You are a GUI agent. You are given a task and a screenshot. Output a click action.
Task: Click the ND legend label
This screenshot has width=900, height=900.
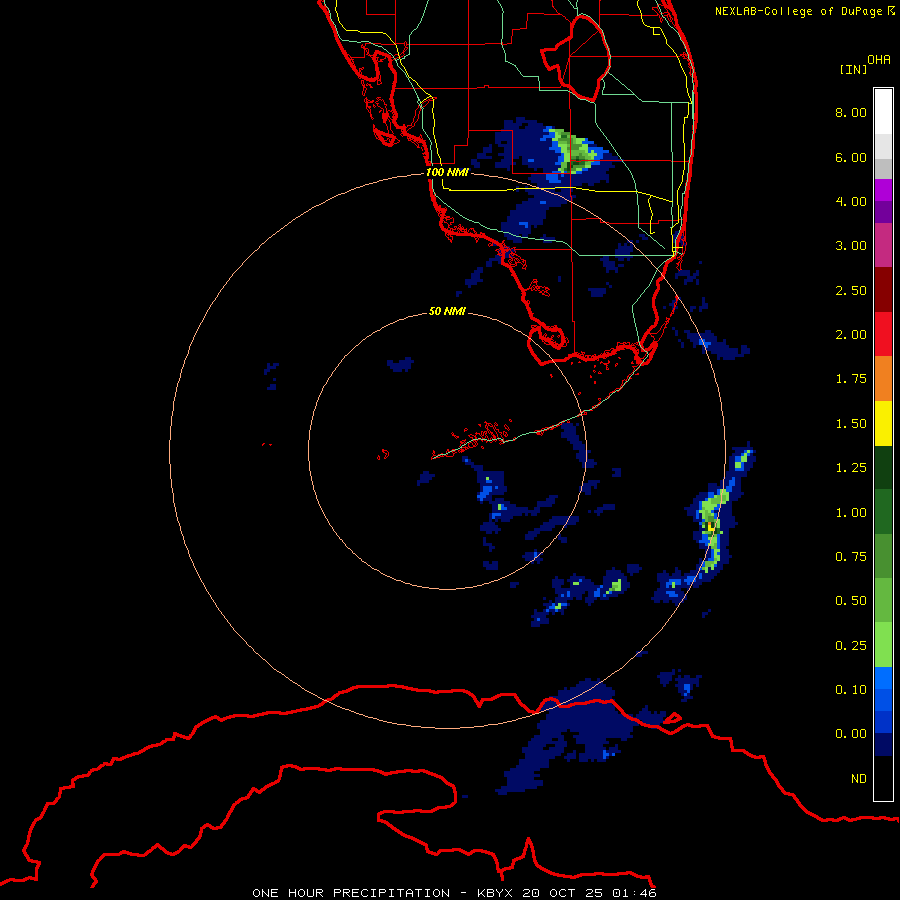click(859, 779)
